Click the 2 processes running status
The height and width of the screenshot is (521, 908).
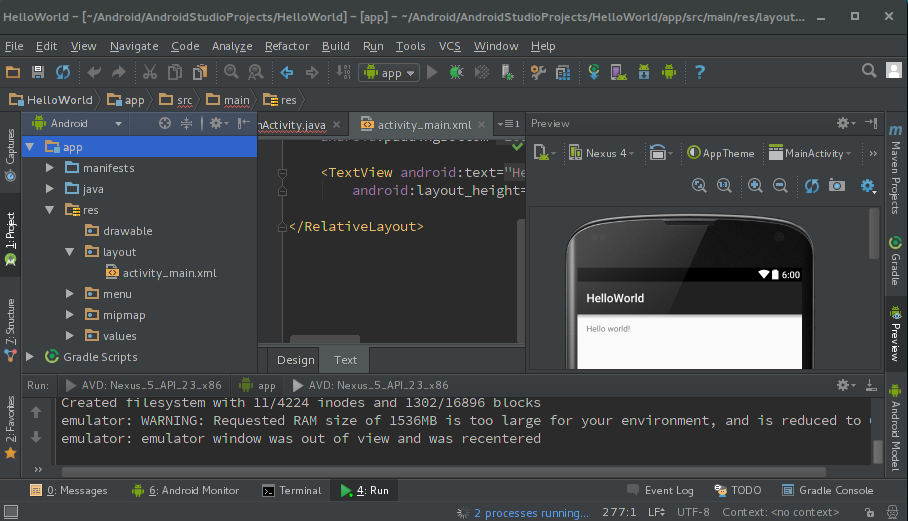530,513
